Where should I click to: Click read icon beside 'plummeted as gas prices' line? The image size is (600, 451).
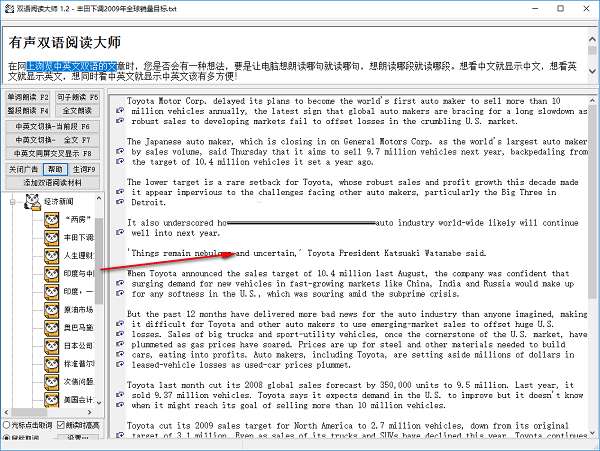point(120,344)
